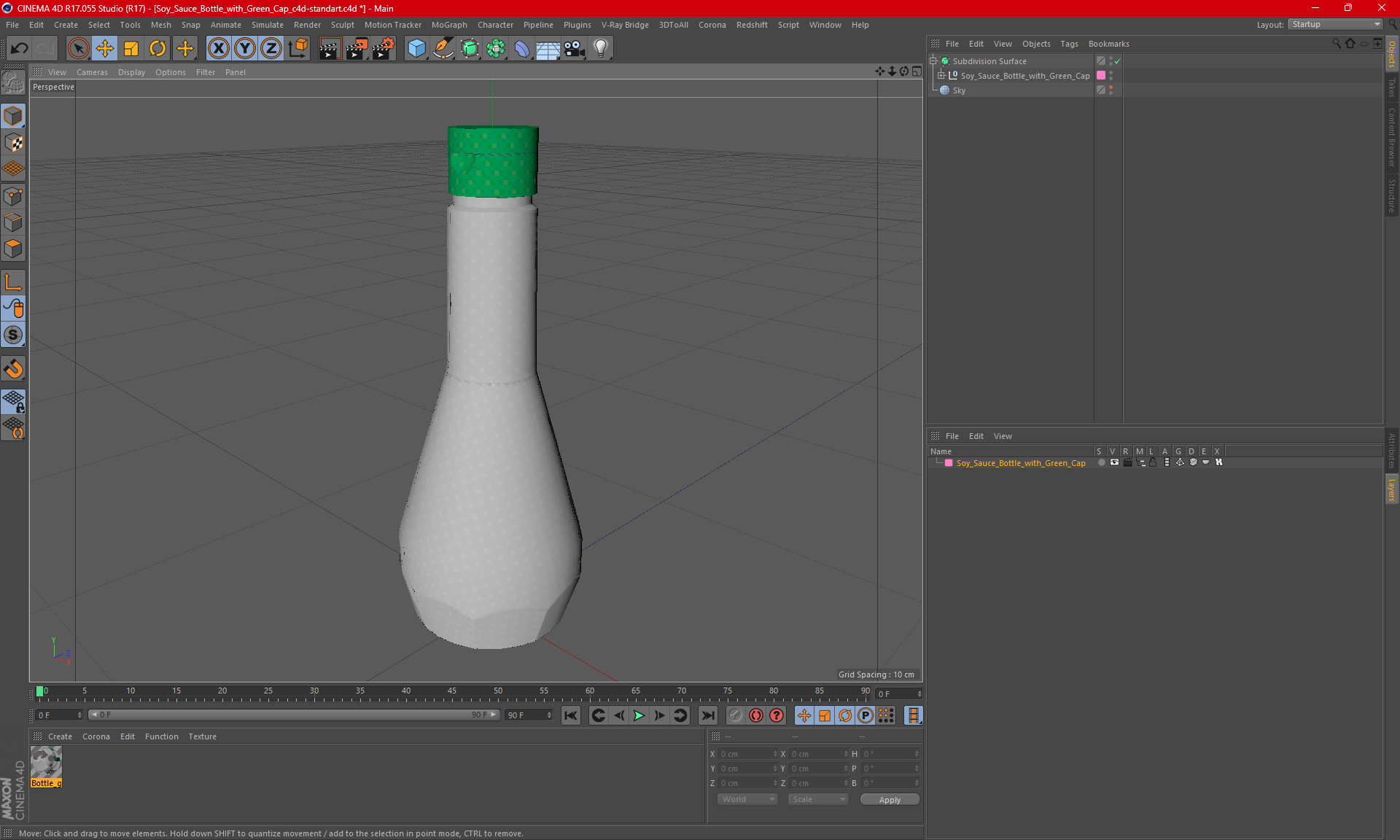
Task: Collapse the Subdivision Surface object
Action: click(933, 61)
